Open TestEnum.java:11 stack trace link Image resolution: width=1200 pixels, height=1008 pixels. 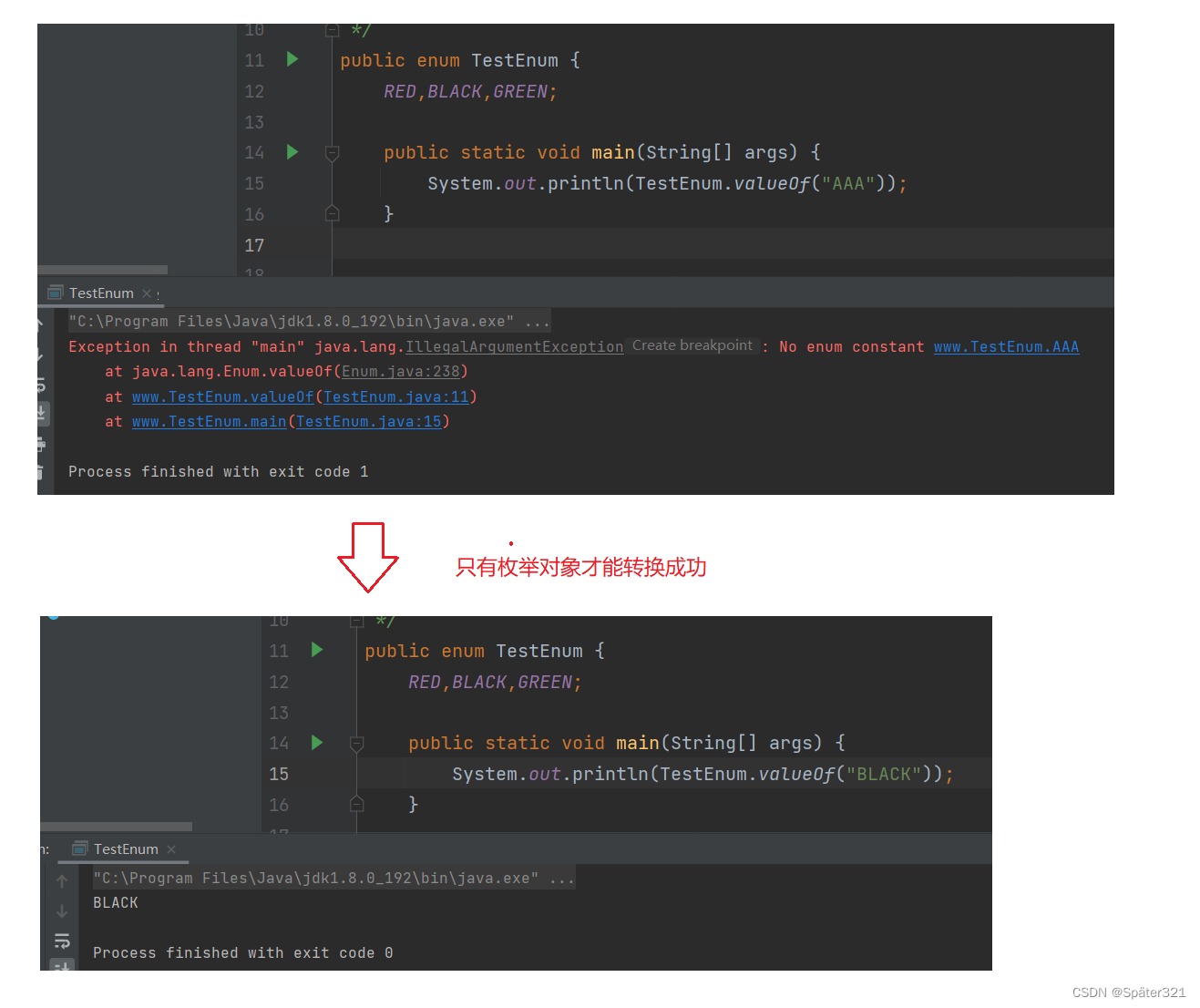(396, 396)
